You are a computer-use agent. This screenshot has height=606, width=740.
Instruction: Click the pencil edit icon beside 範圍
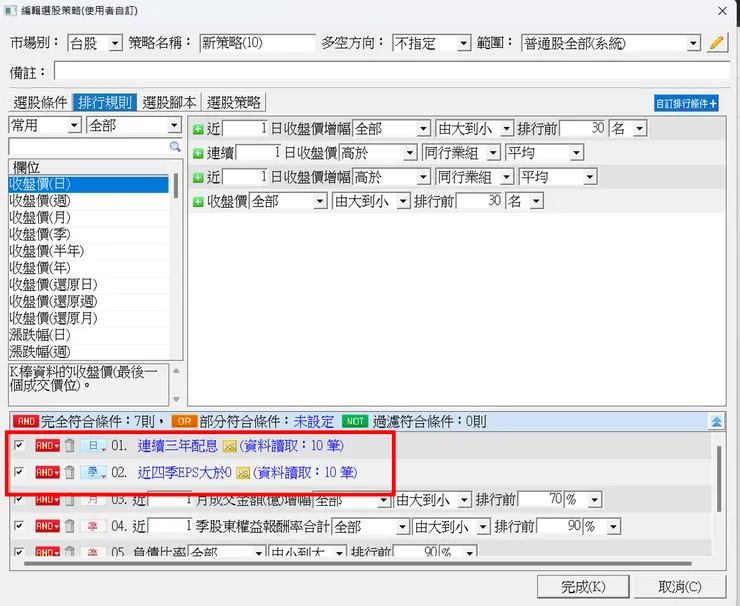(x=717, y=43)
